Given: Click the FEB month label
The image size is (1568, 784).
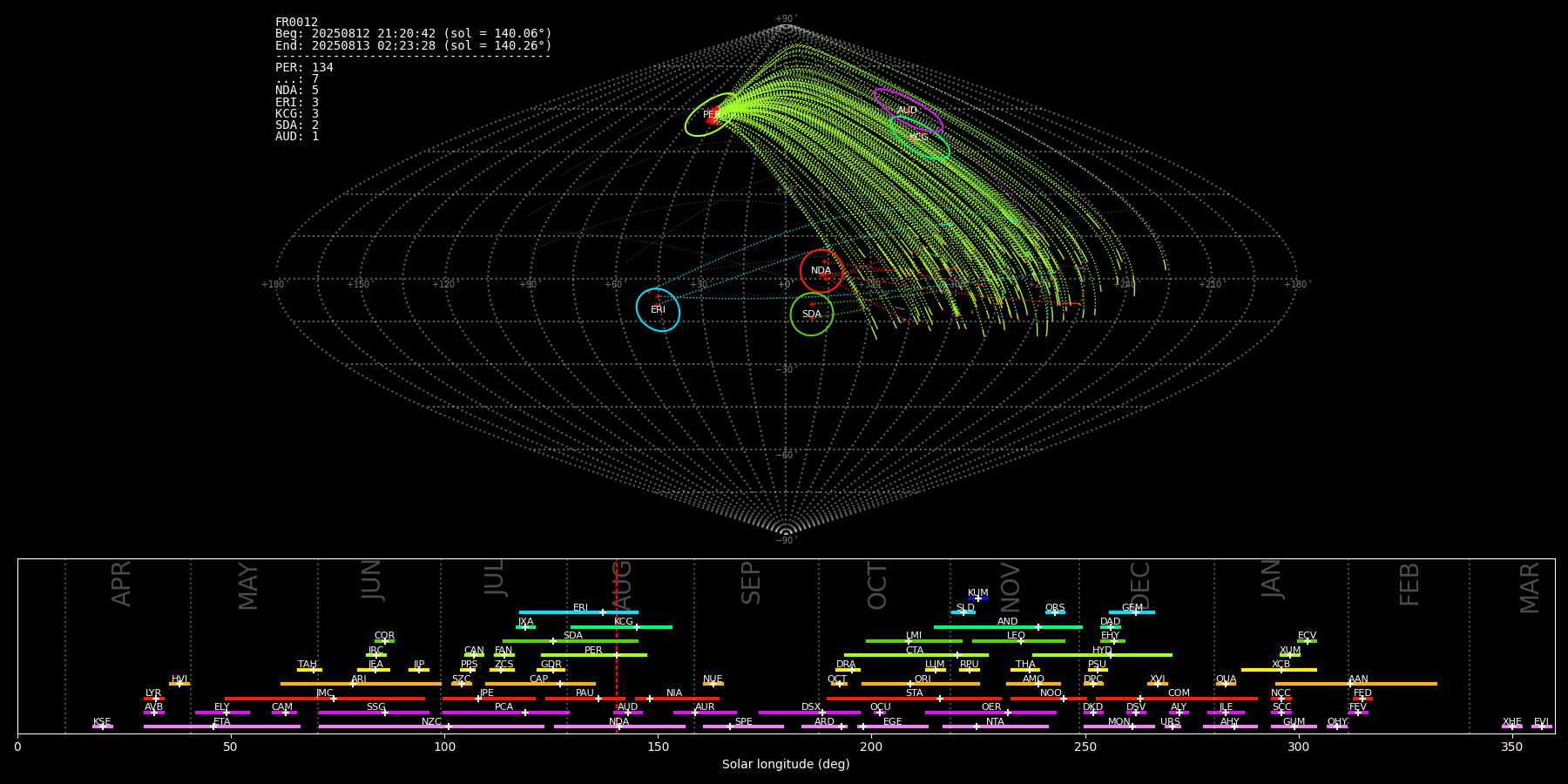Looking at the screenshot, I should point(1409,584).
